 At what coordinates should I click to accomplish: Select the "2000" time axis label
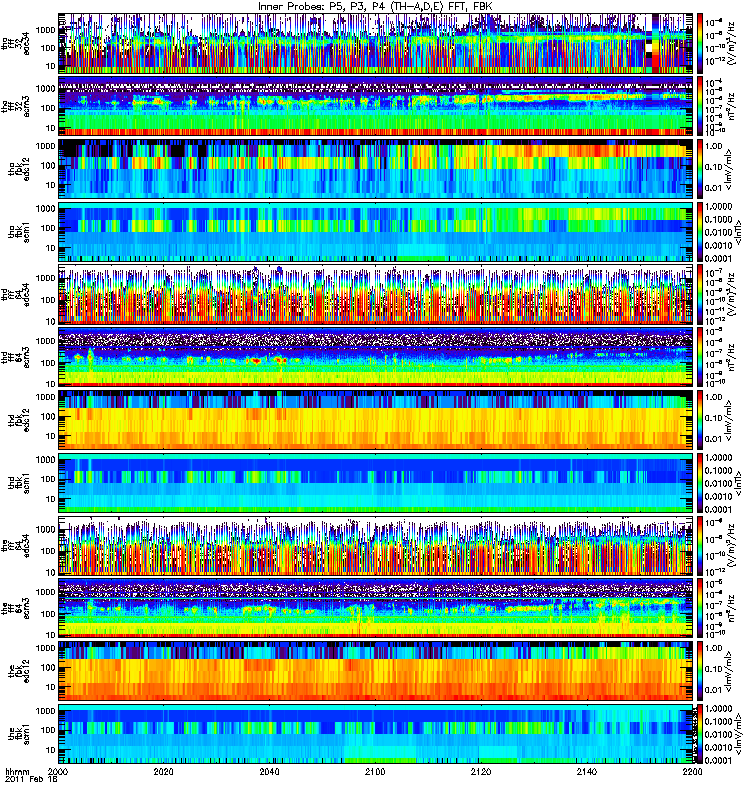[58, 772]
